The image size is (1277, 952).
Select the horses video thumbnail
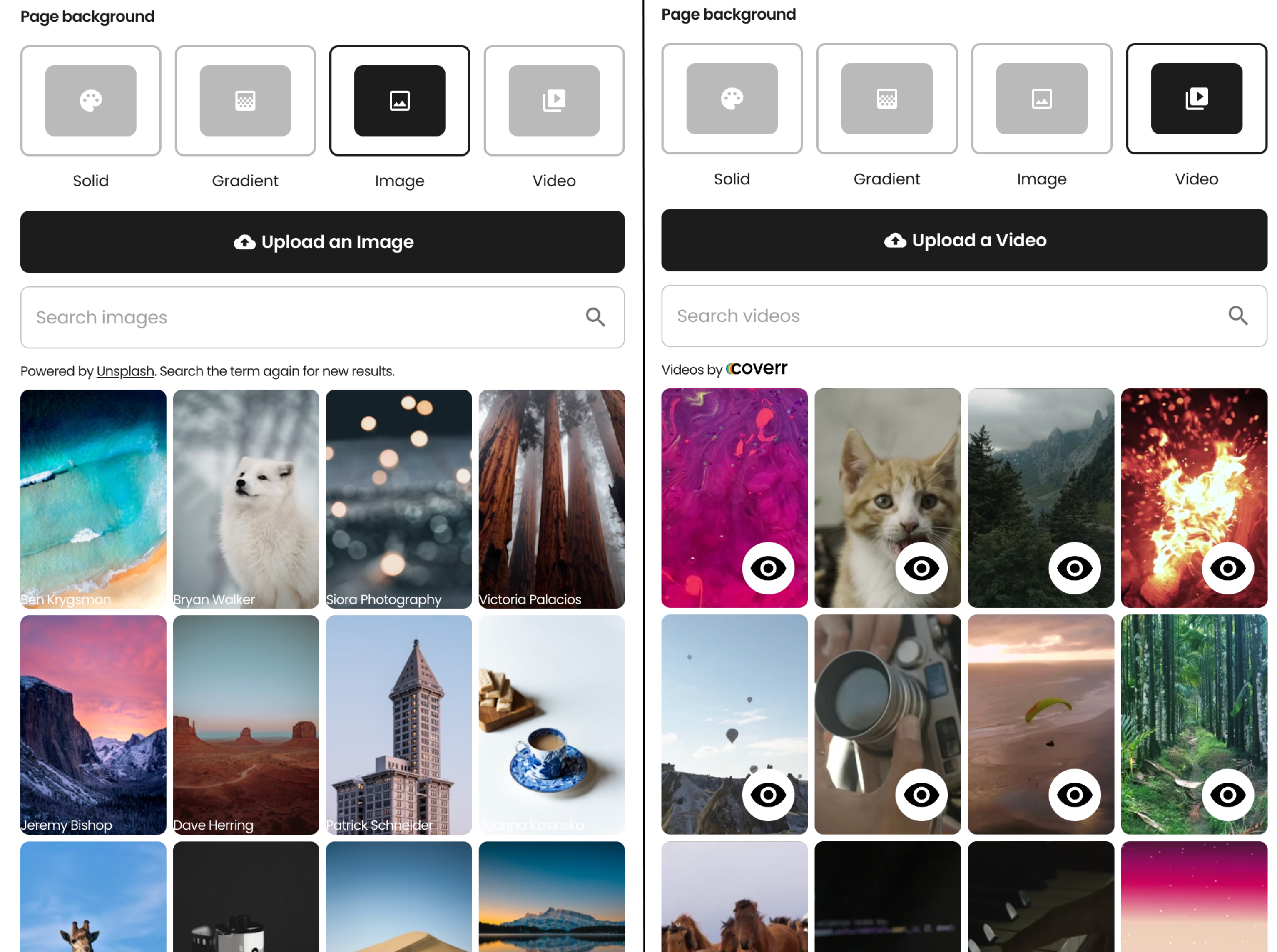pos(734,897)
